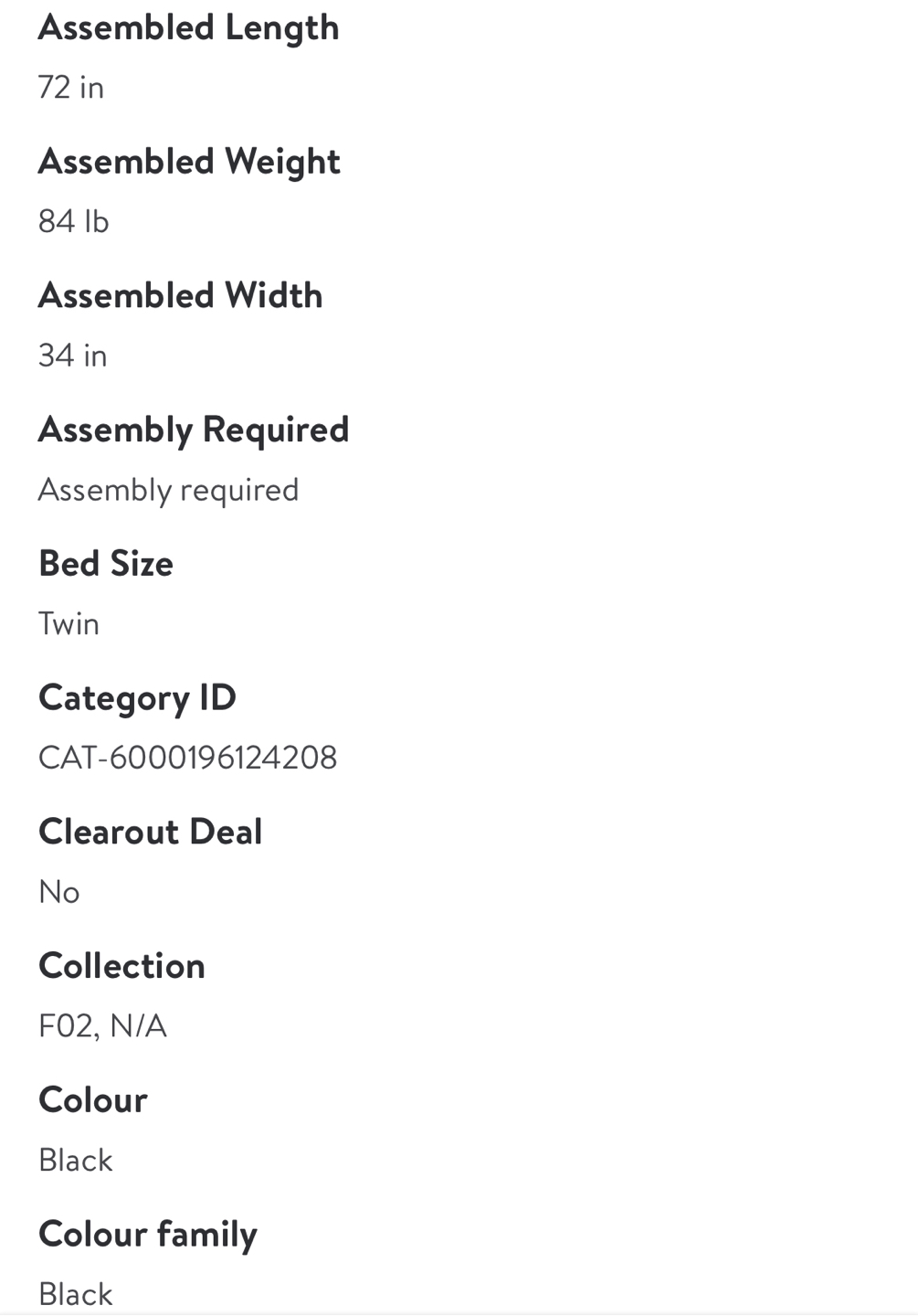Click the Black value under Colour family
Viewport: 918px width, 1316px height.
pos(76,1294)
